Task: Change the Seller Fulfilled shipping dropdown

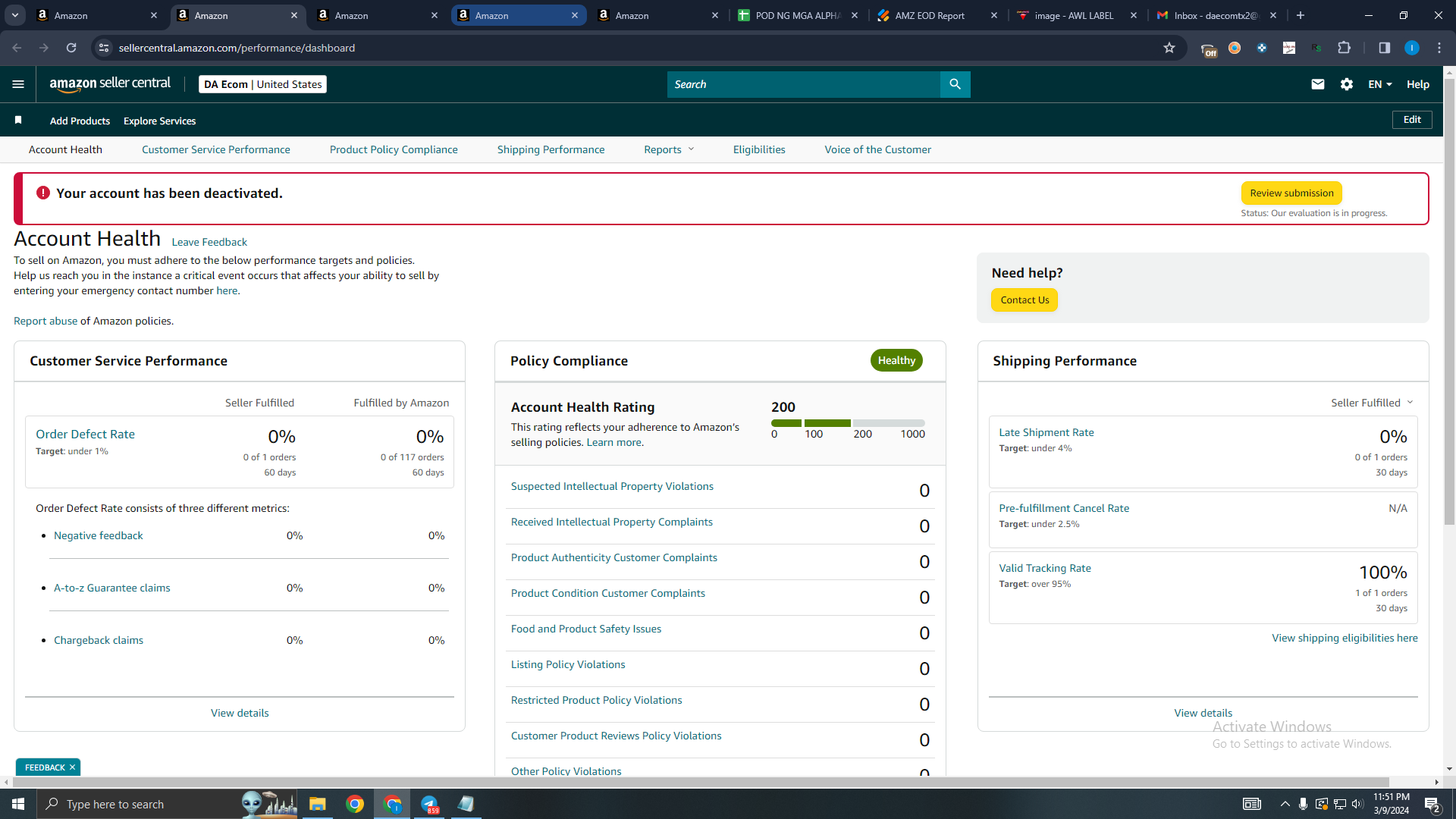Action: tap(1372, 403)
